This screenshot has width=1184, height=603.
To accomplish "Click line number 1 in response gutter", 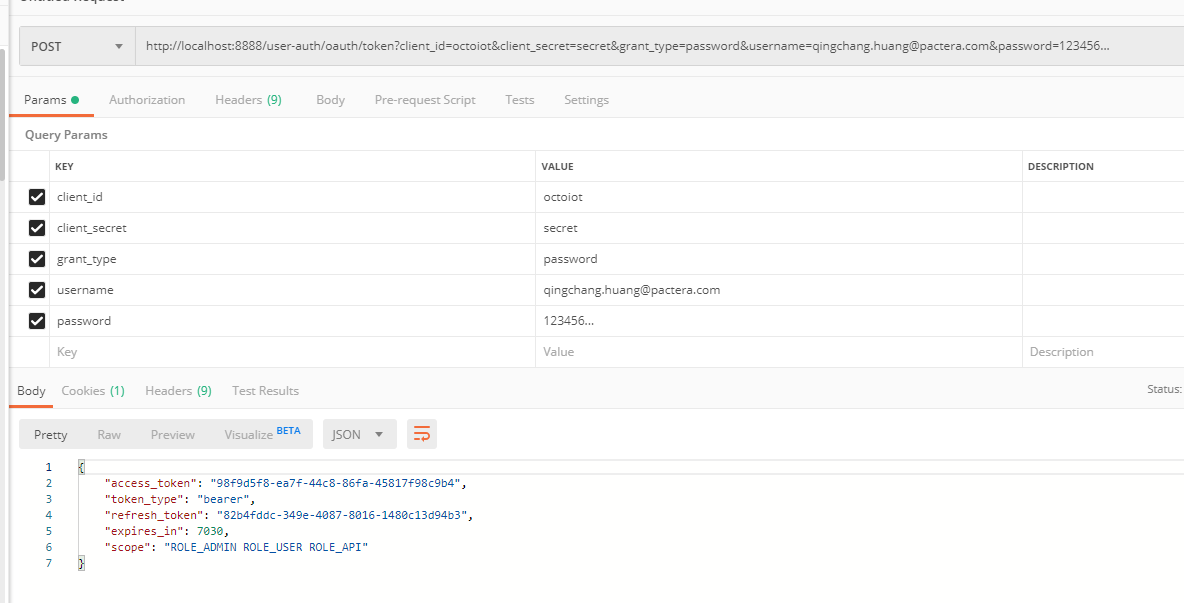I will [48, 468].
